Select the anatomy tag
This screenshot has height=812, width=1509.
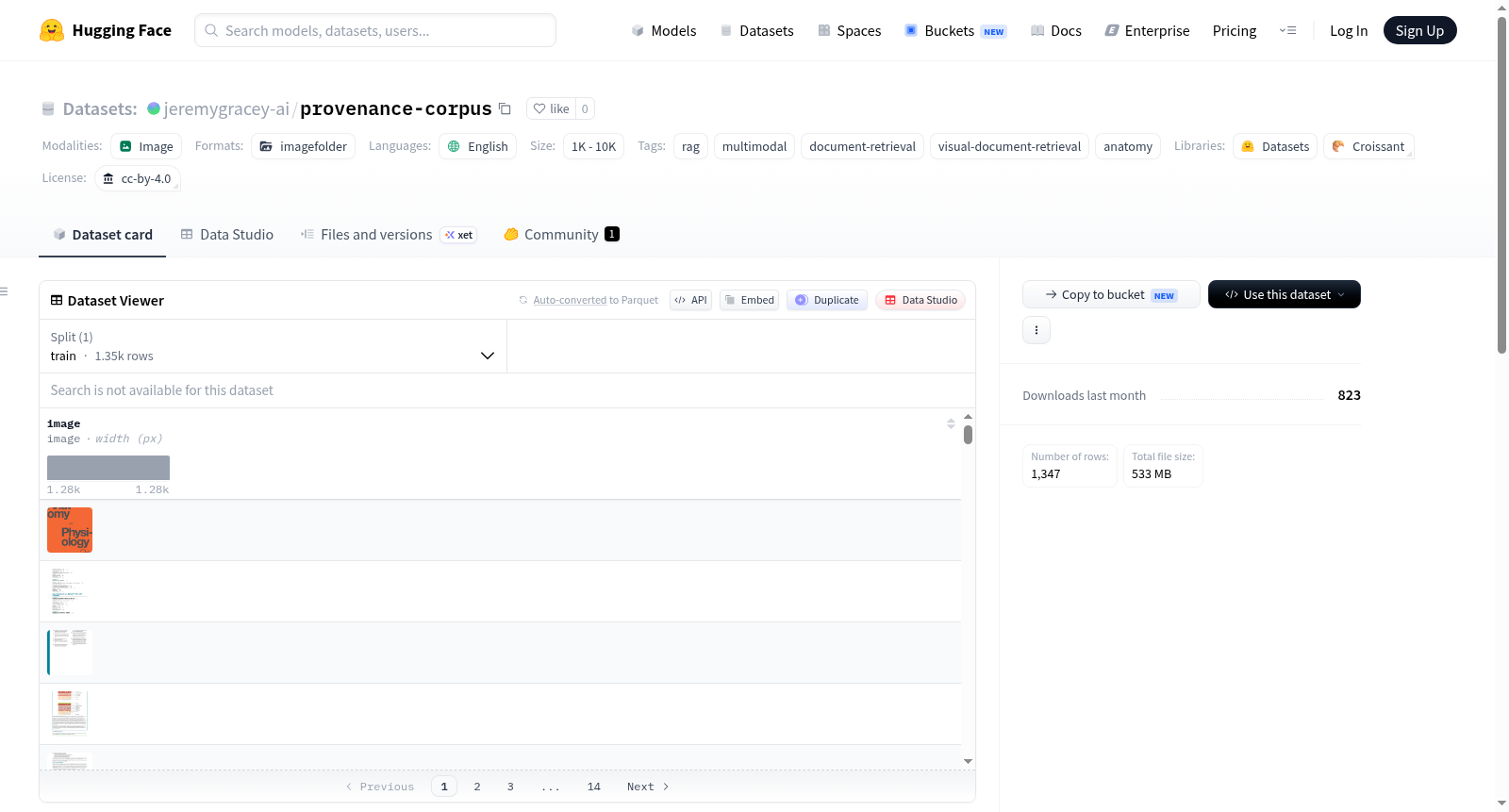[1128, 146]
